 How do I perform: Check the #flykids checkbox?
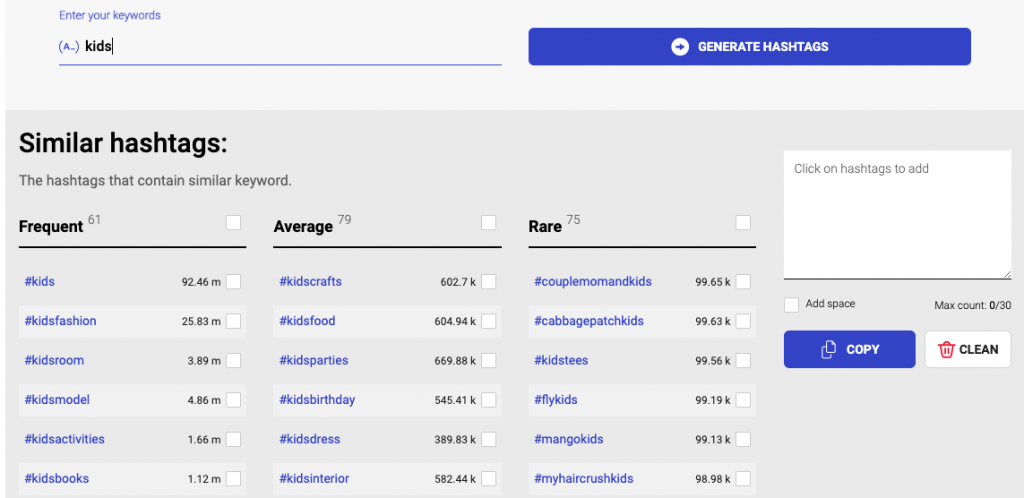pyautogui.click(x=743, y=399)
